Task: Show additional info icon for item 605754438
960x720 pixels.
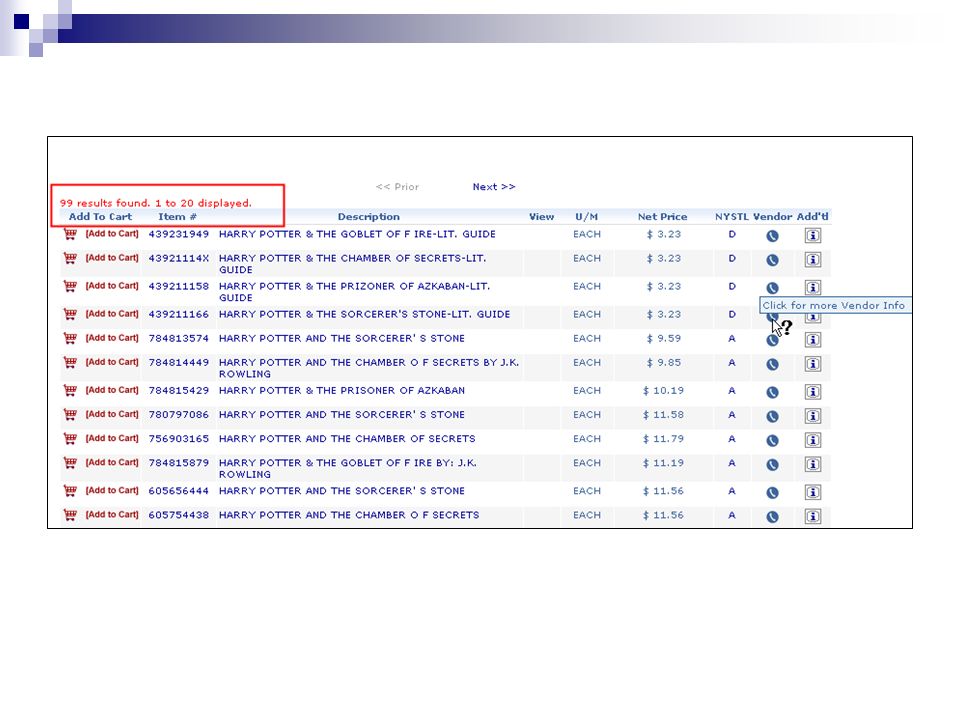Action: pos(812,517)
